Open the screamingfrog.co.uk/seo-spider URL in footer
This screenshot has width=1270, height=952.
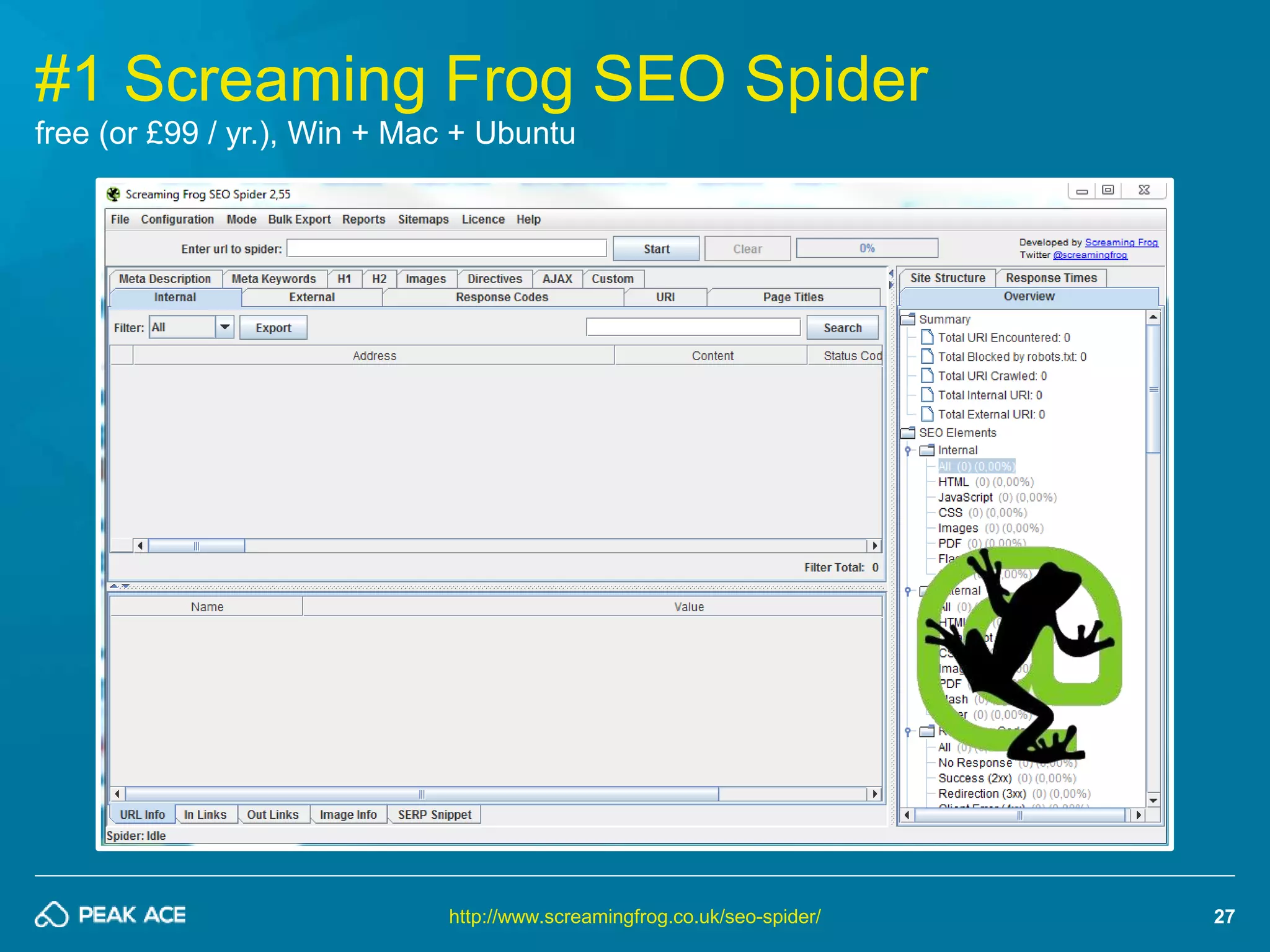click(x=634, y=916)
